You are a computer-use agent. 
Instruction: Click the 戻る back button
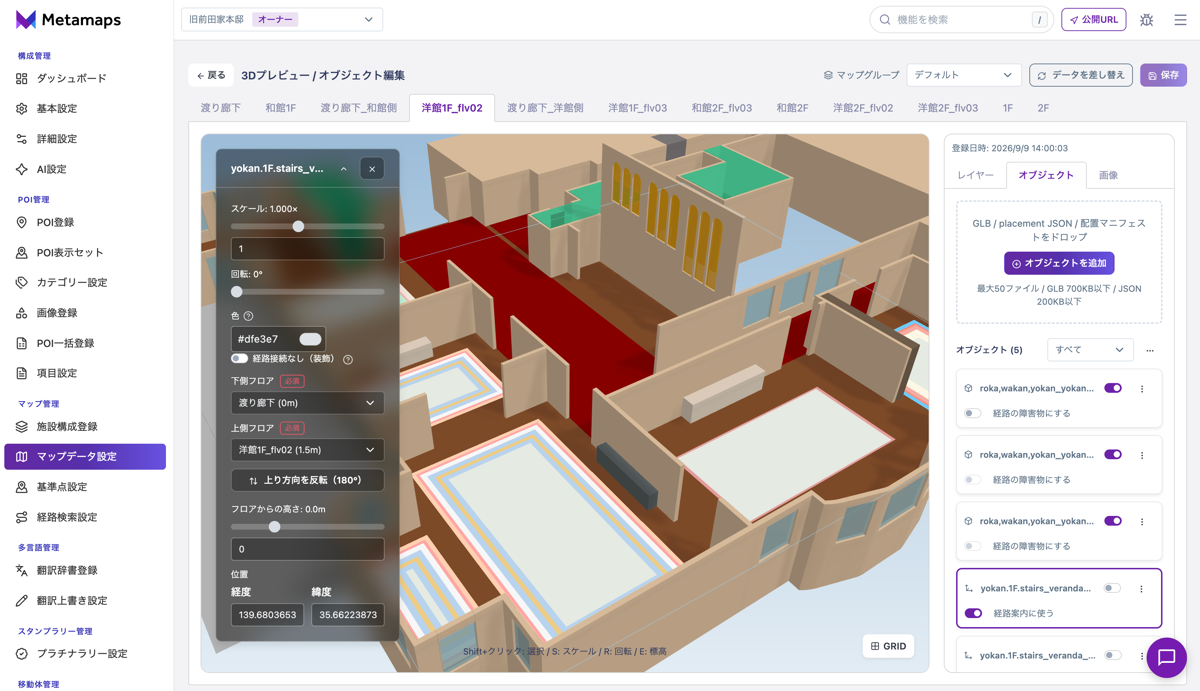click(x=211, y=75)
